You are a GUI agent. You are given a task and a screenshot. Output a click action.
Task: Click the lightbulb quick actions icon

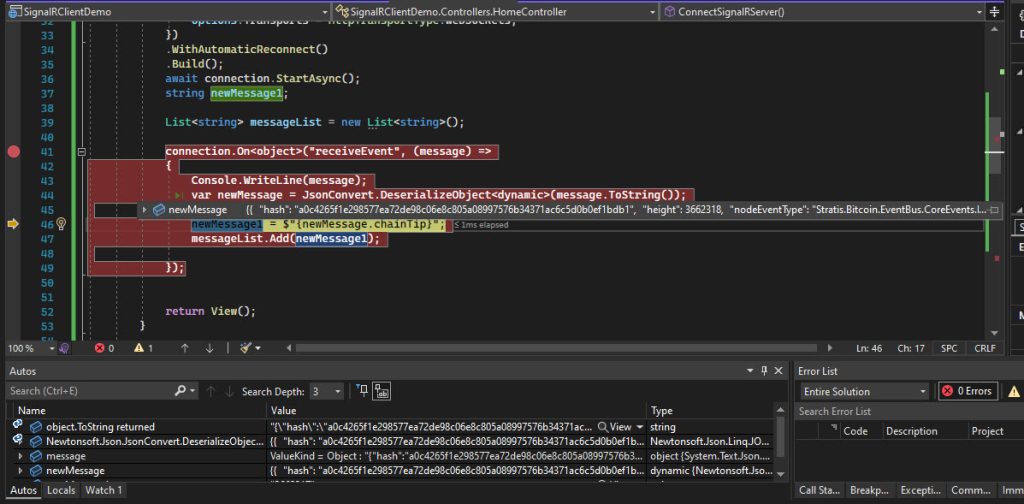[x=60, y=225]
